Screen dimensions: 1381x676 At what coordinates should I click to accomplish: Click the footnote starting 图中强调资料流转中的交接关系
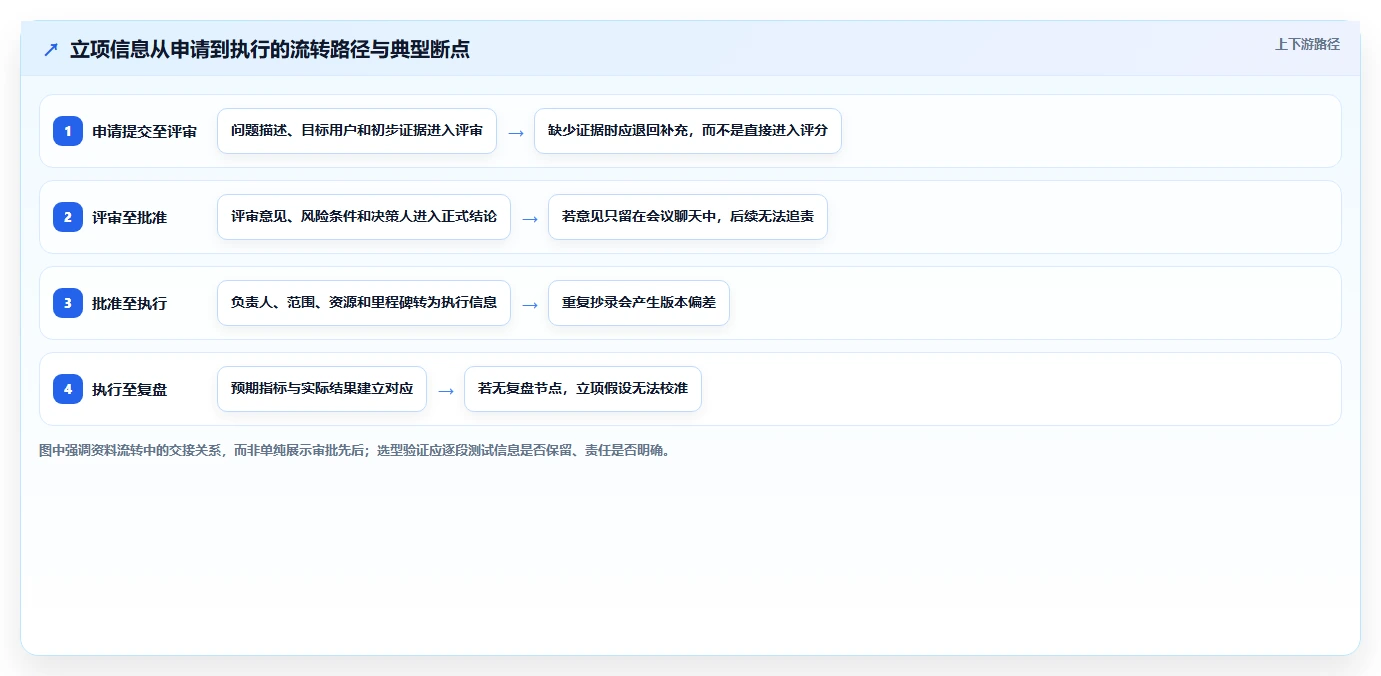(355, 450)
